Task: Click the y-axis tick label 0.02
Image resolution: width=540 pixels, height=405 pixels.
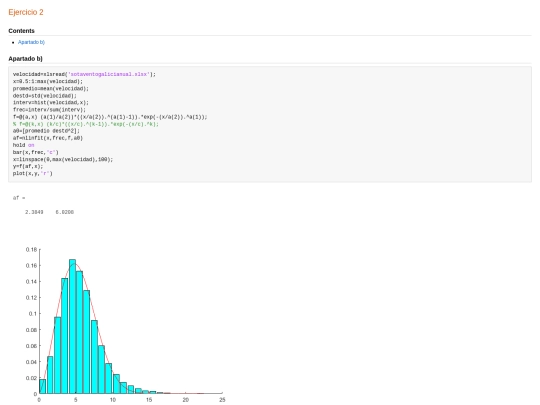Action: [x=31, y=378]
